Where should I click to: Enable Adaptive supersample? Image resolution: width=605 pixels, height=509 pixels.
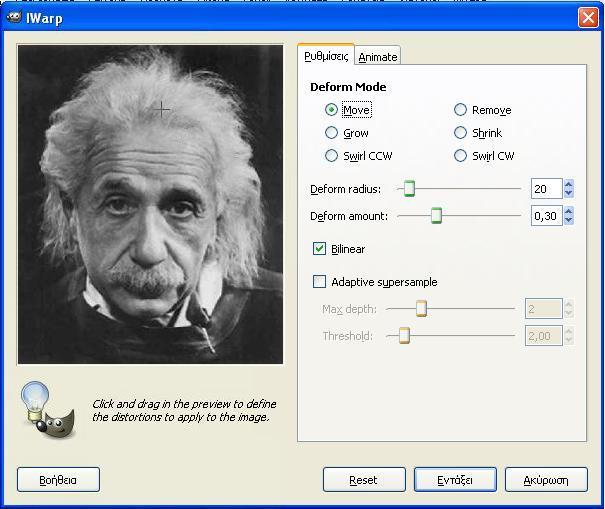[319, 282]
